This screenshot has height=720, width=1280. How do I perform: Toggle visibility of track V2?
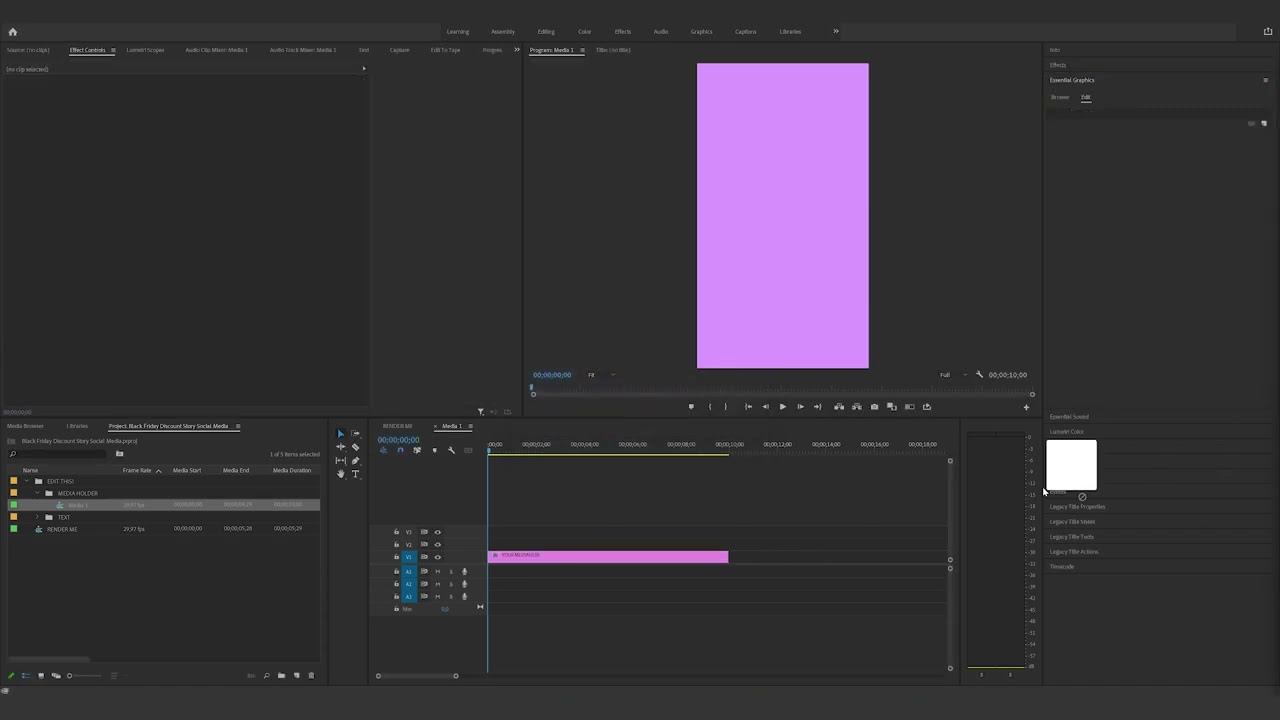pyautogui.click(x=437, y=544)
